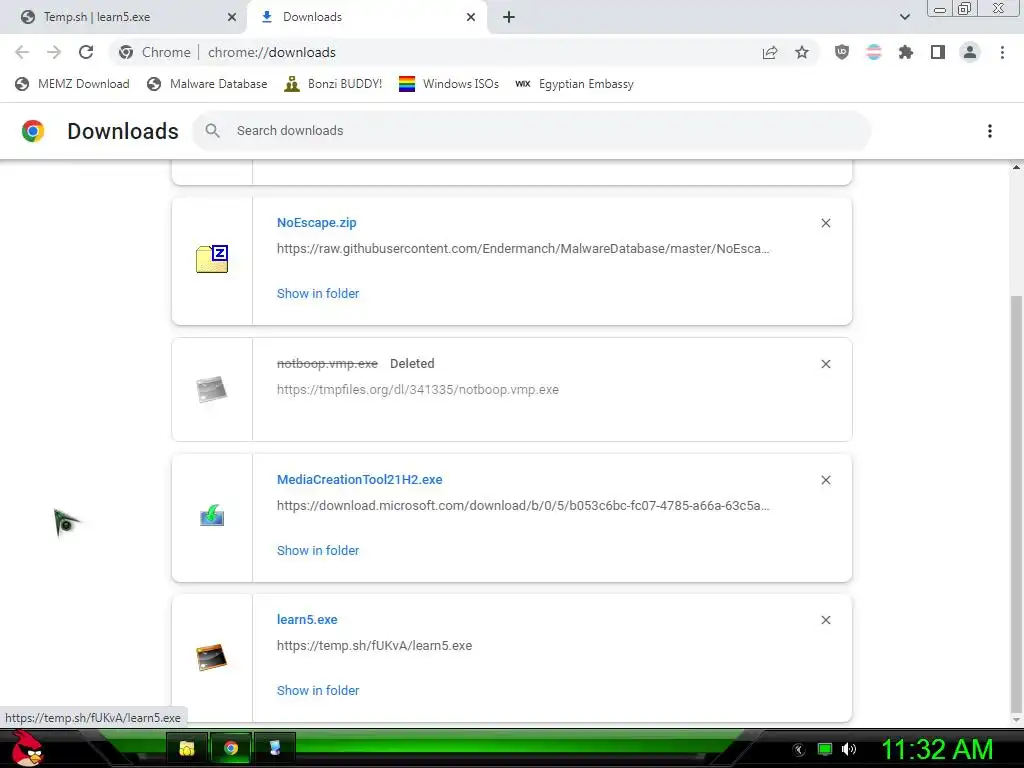
Task: Open the Egyptian Embassy bookmark
Action: (574, 84)
